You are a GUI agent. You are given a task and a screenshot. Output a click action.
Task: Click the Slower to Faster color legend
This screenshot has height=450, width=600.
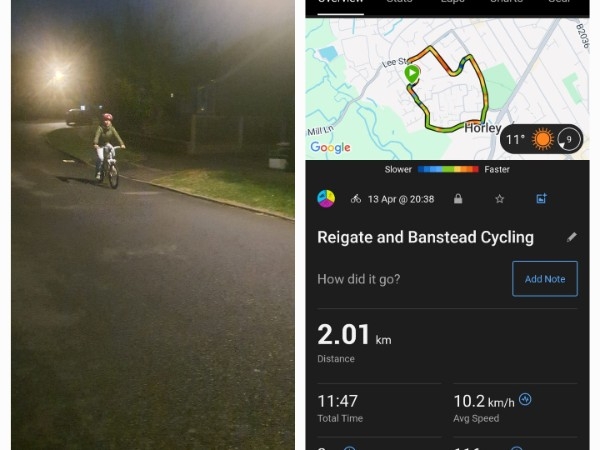447,170
